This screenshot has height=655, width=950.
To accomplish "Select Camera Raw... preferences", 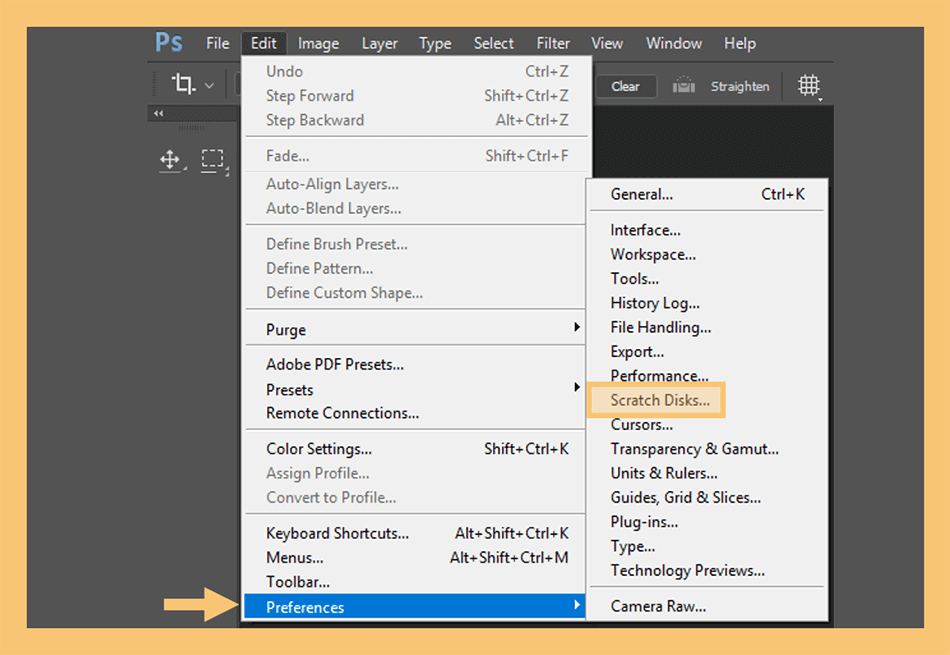I will 658,606.
